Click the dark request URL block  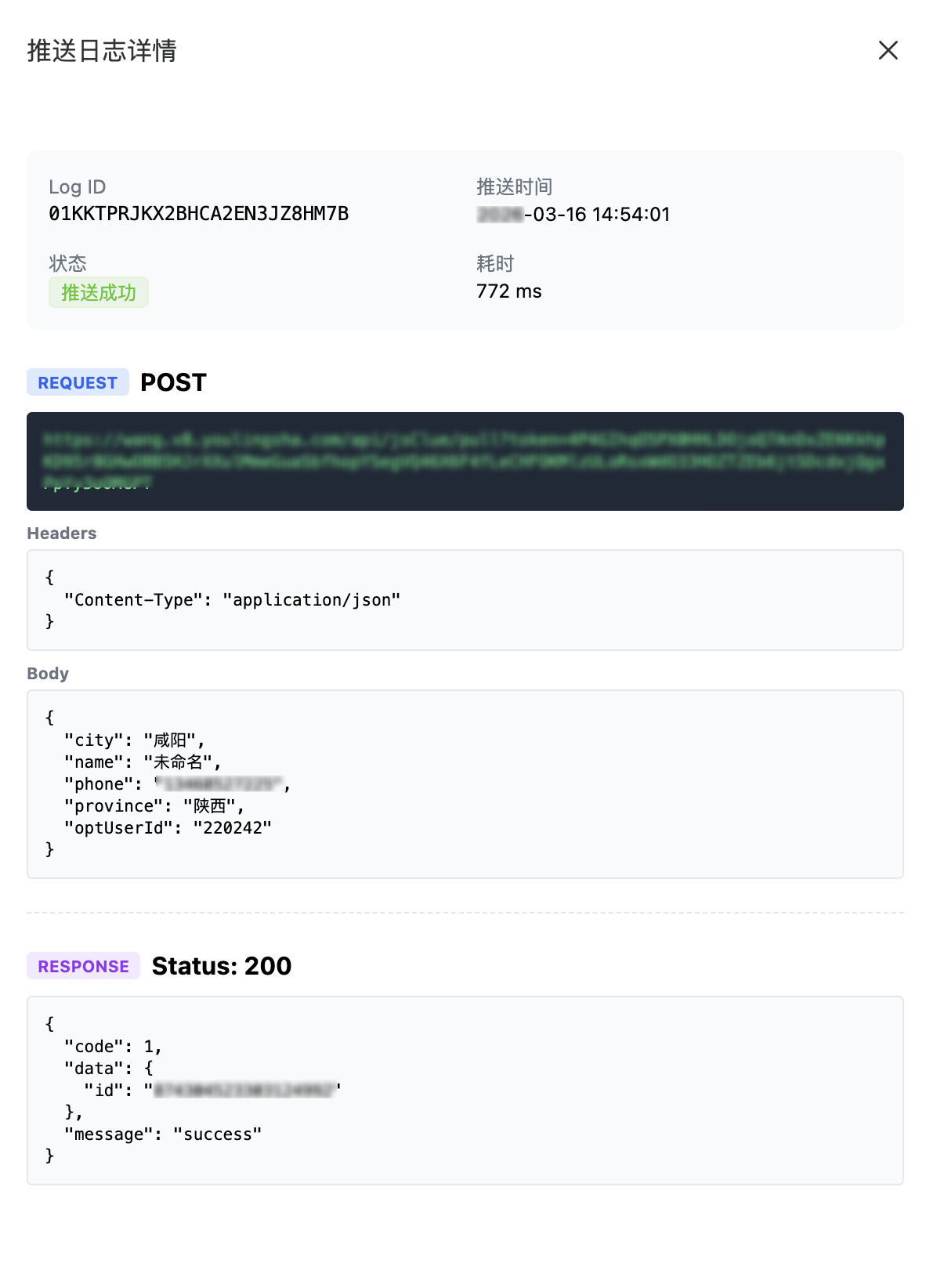point(465,461)
